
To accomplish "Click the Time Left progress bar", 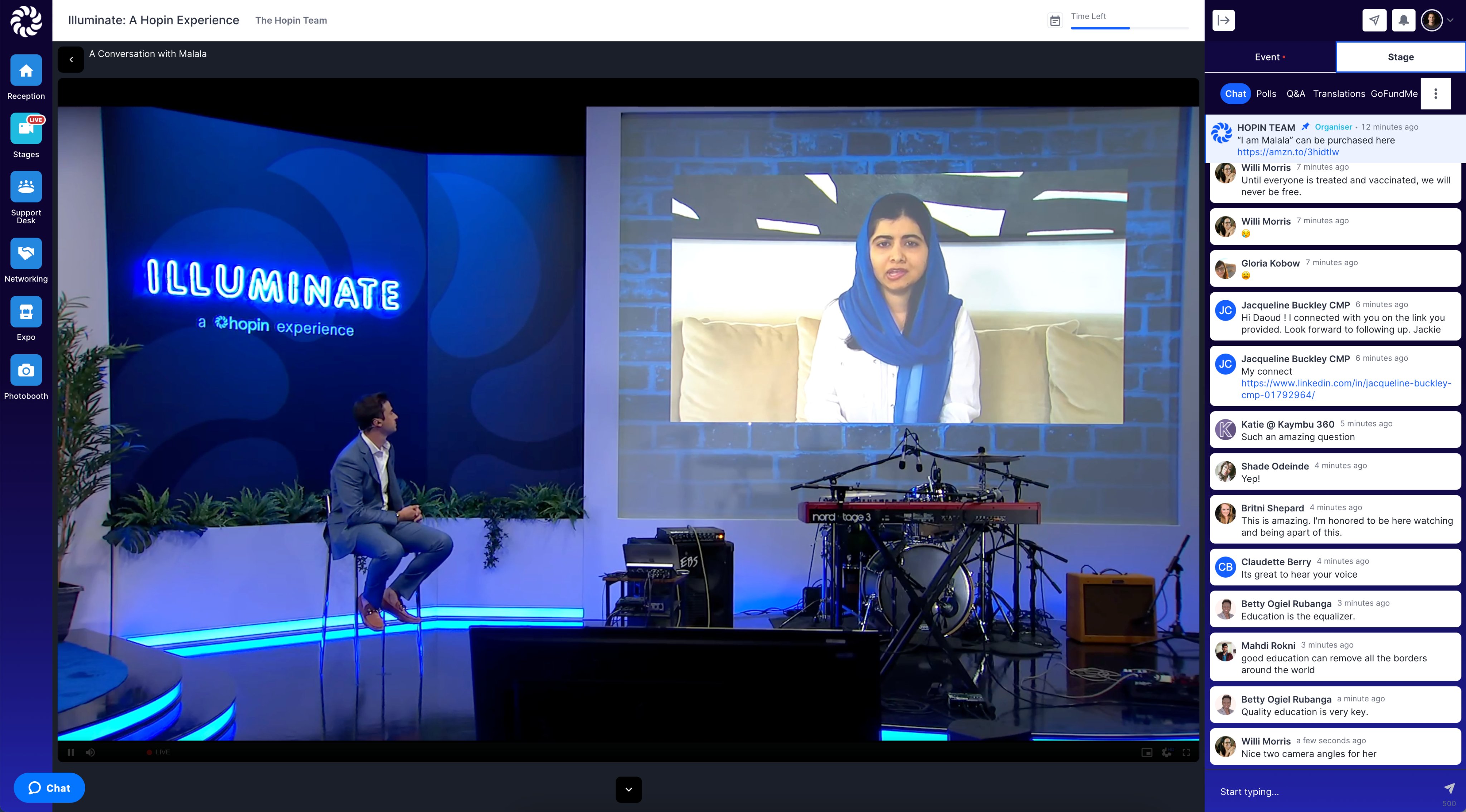I will 1129,28.
